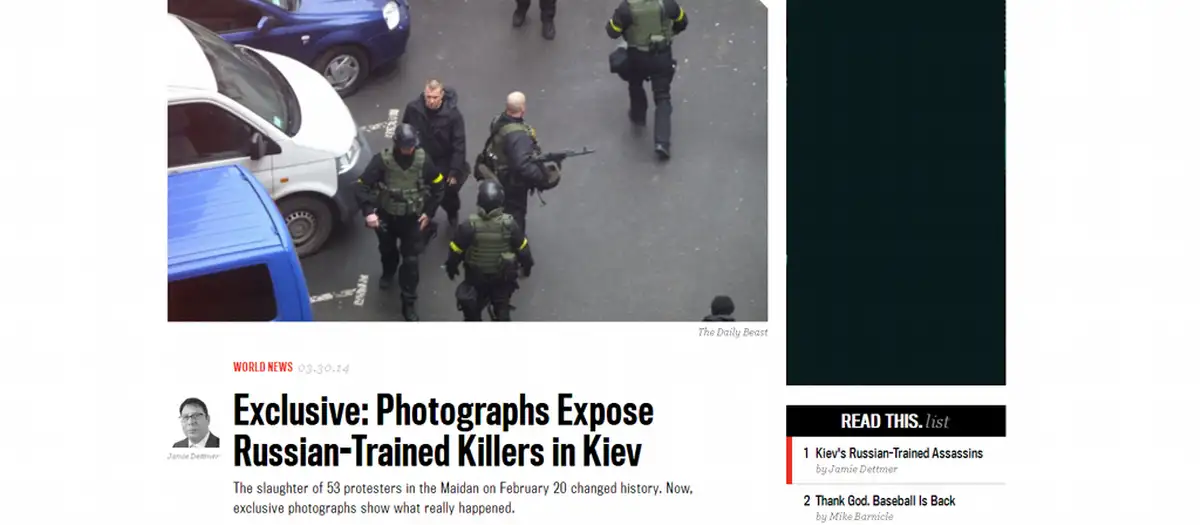
Task: Click the 03.30.14 publication date
Action: tap(324, 368)
